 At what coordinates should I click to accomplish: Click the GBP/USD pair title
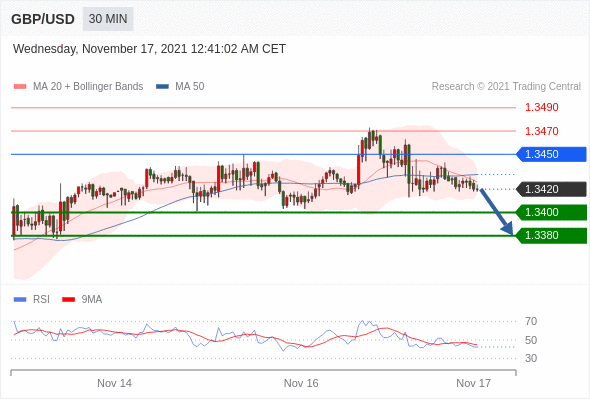coord(43,19)
